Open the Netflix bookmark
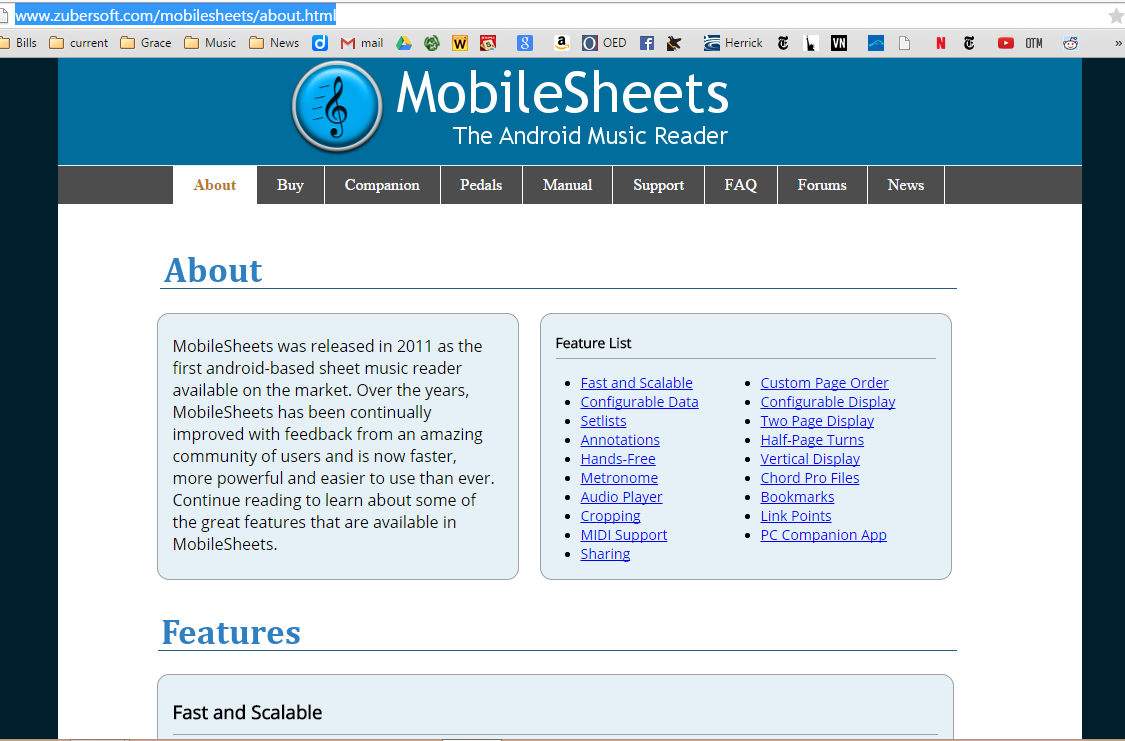Screen dimensions: 1125x741 coord(941,43)
